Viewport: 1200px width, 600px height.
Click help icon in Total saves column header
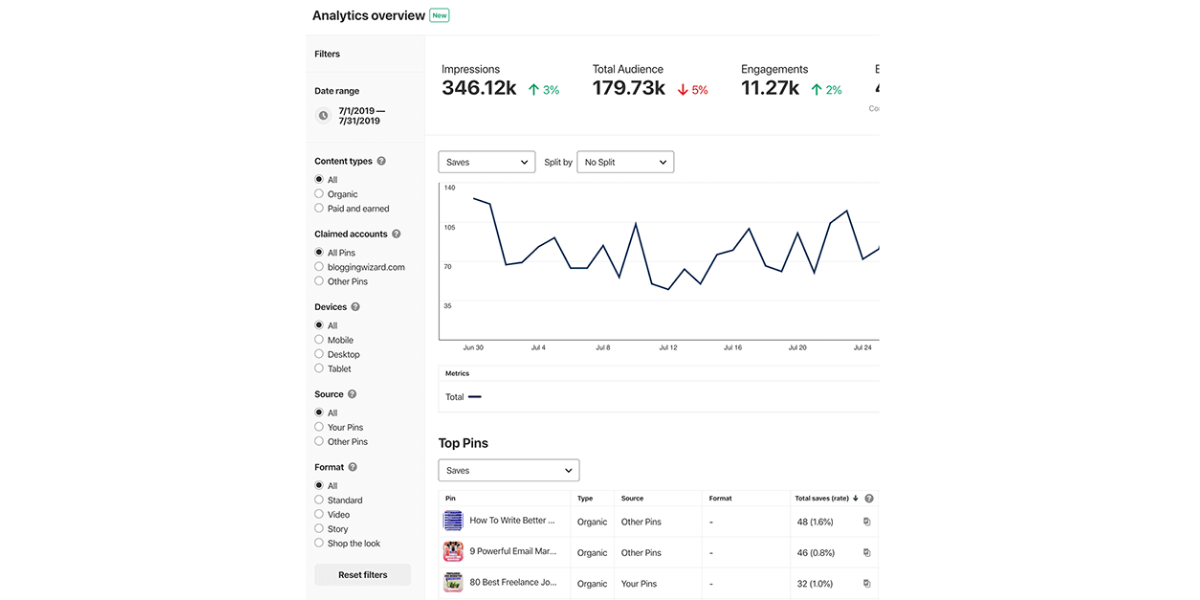(869, 498)
